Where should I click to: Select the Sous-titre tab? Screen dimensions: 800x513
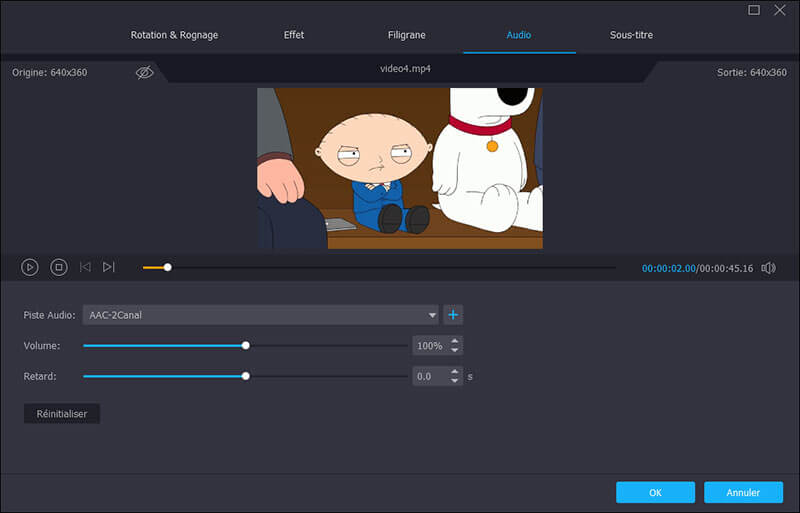pos(631,35)
